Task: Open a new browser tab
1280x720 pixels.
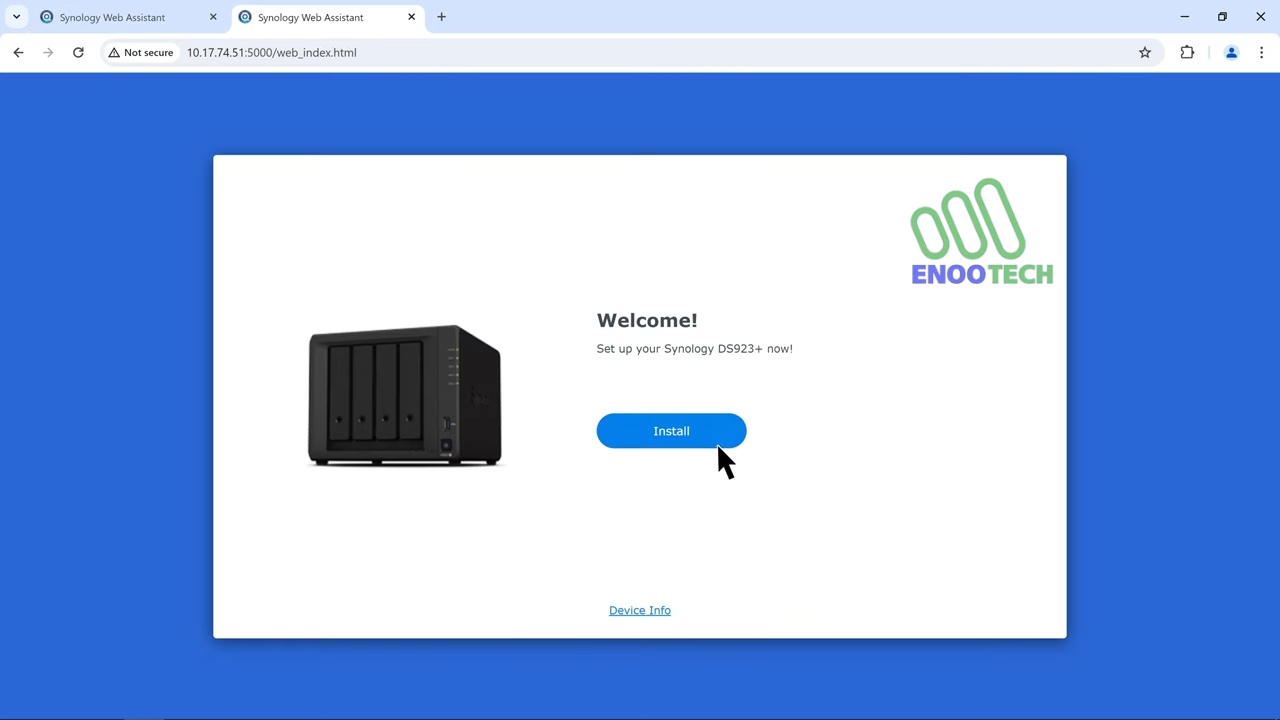Action: pos(441,17)
